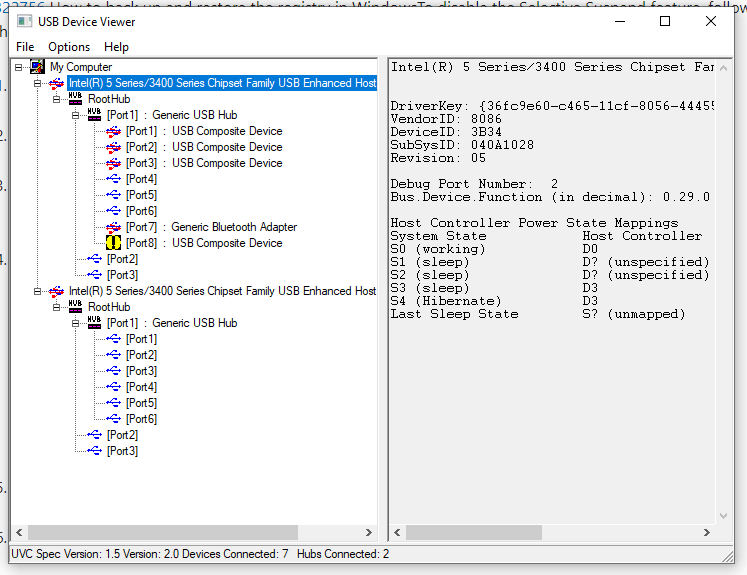Viewport: 747px width, 575px height.
Task: Collapse the second RootHub node
Action: click(57, 307)
